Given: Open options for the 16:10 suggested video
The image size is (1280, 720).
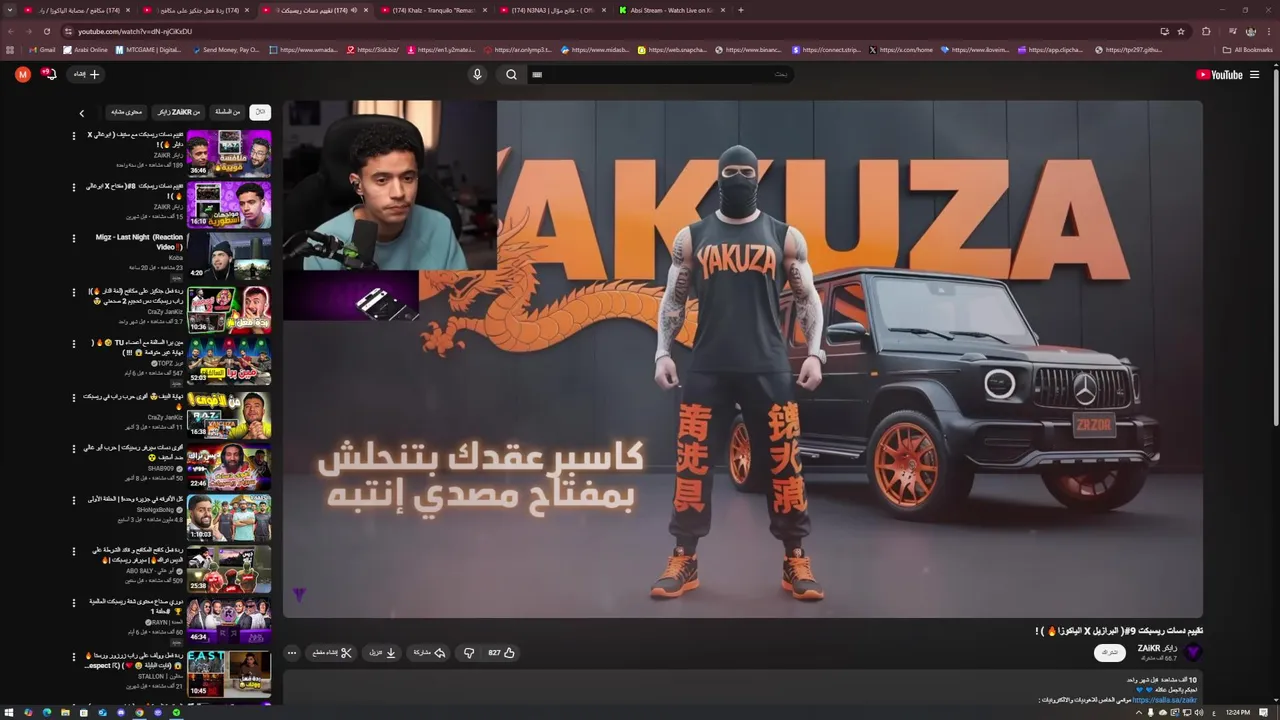Looking at the screenshot, I should (x=73, y=186).
